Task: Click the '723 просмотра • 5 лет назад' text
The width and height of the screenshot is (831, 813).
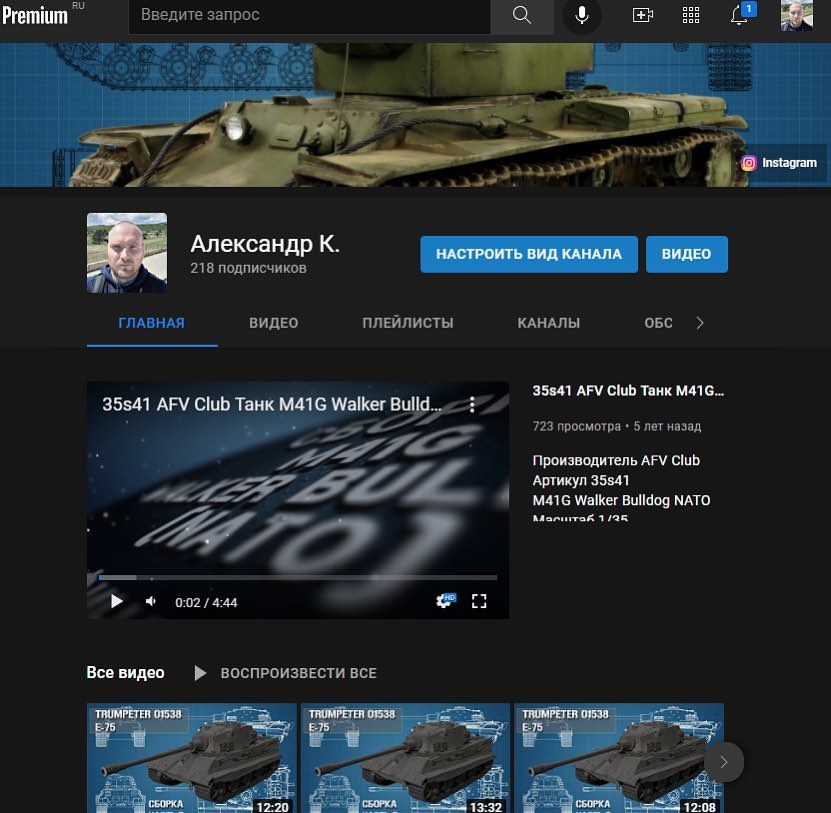Action: coord(617,426)
